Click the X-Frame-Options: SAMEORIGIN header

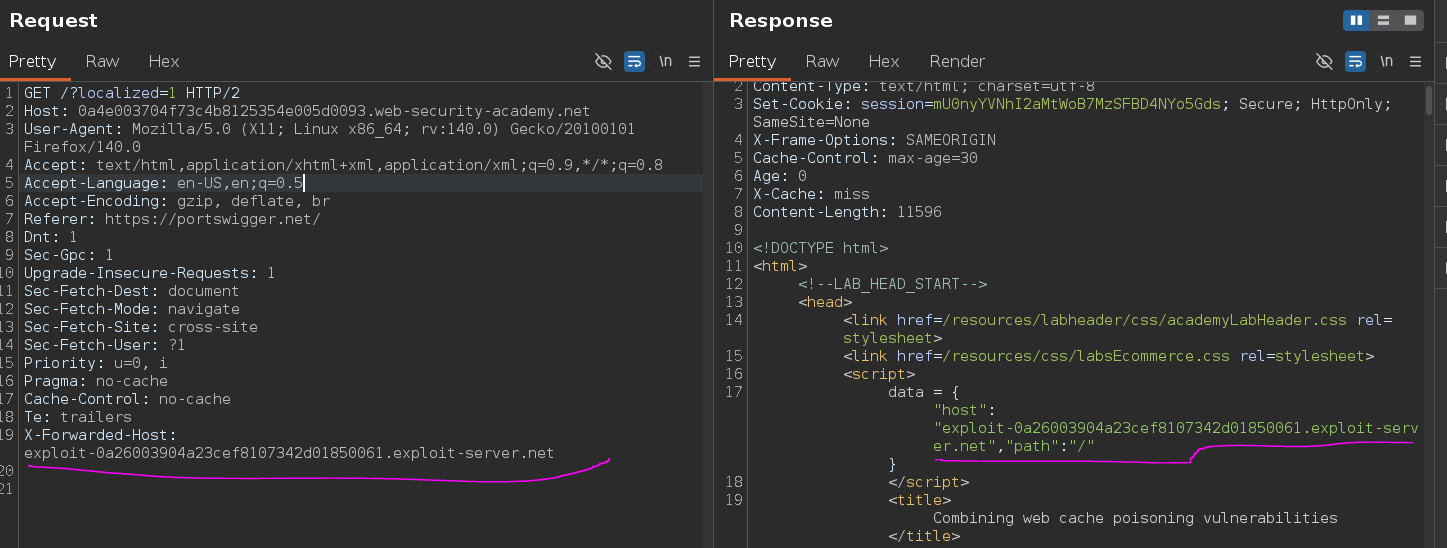(x=874, y=140)
